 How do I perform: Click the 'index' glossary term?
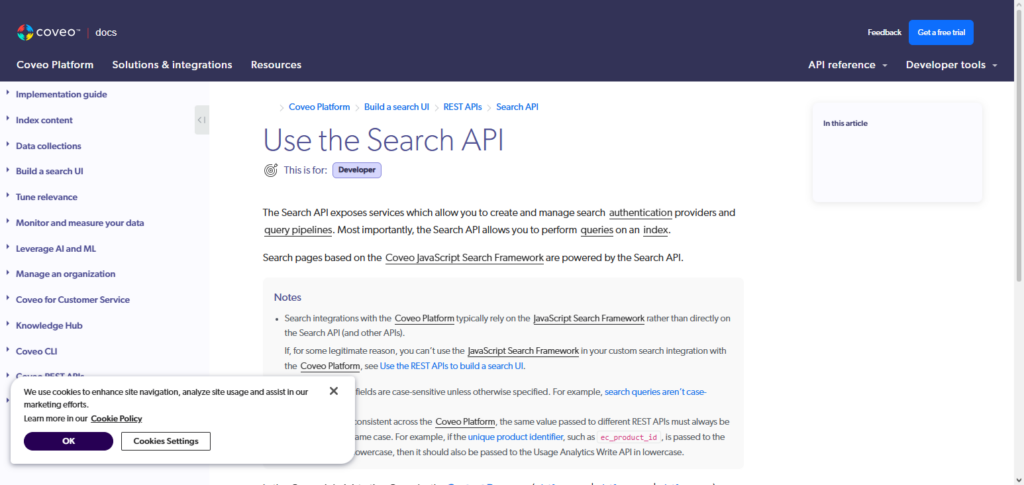pos(656,230)
